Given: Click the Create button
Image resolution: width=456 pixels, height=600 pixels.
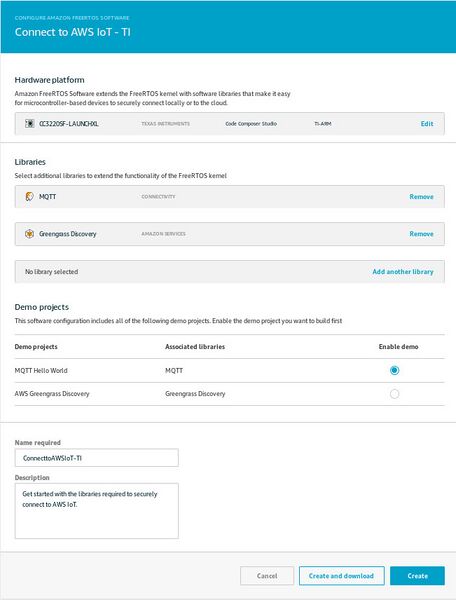Looking at the screenshot, I should 417,576.
